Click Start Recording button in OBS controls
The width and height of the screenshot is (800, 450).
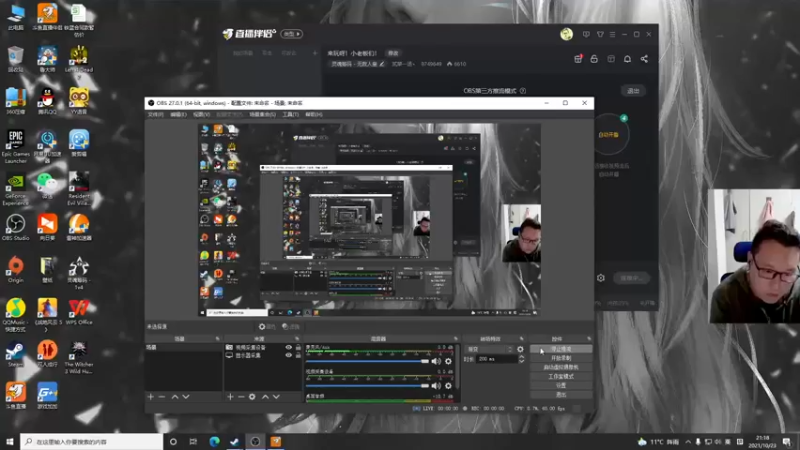[x=561, y=358]
